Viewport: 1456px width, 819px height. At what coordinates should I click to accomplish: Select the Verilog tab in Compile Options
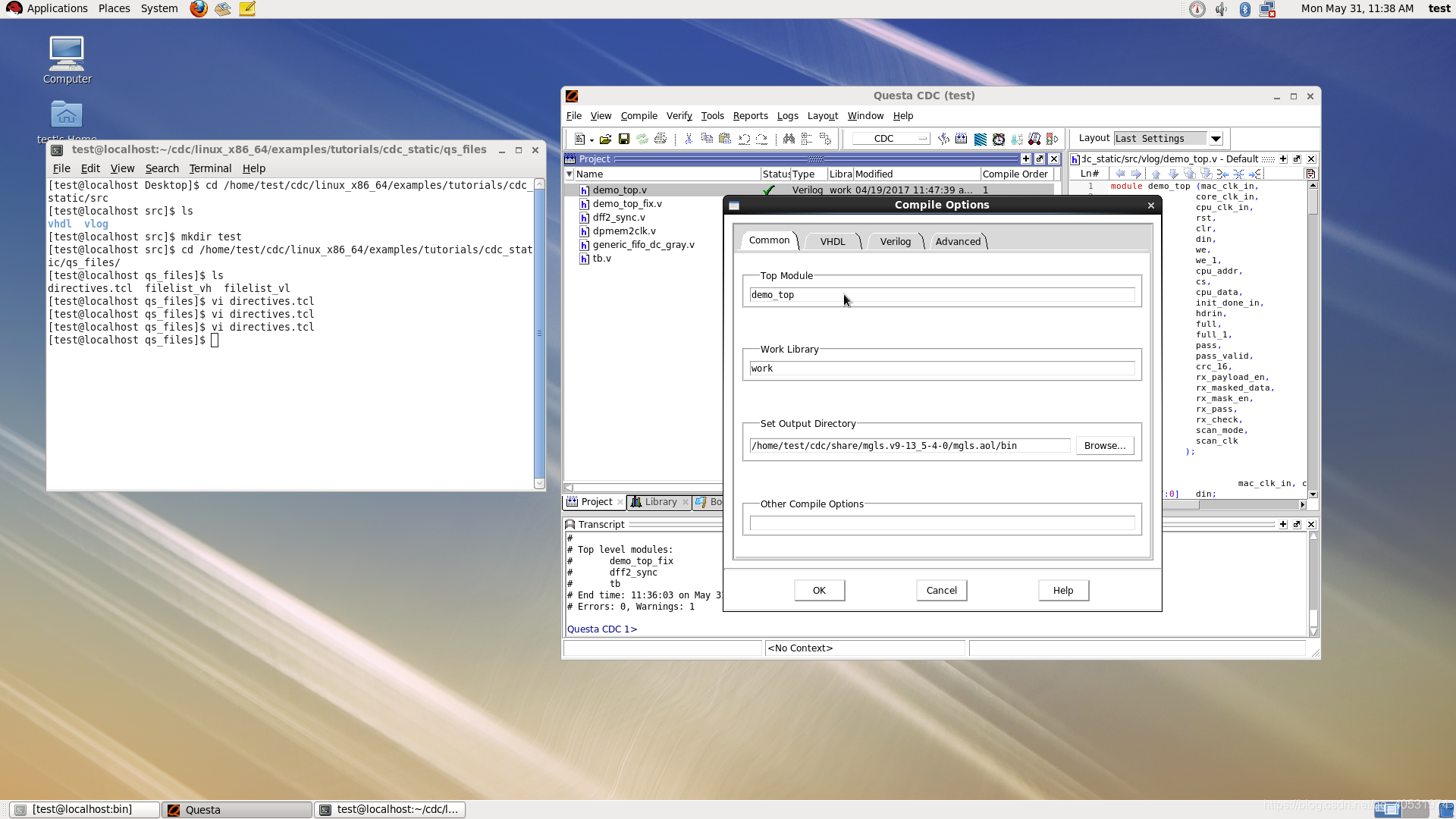894,241
